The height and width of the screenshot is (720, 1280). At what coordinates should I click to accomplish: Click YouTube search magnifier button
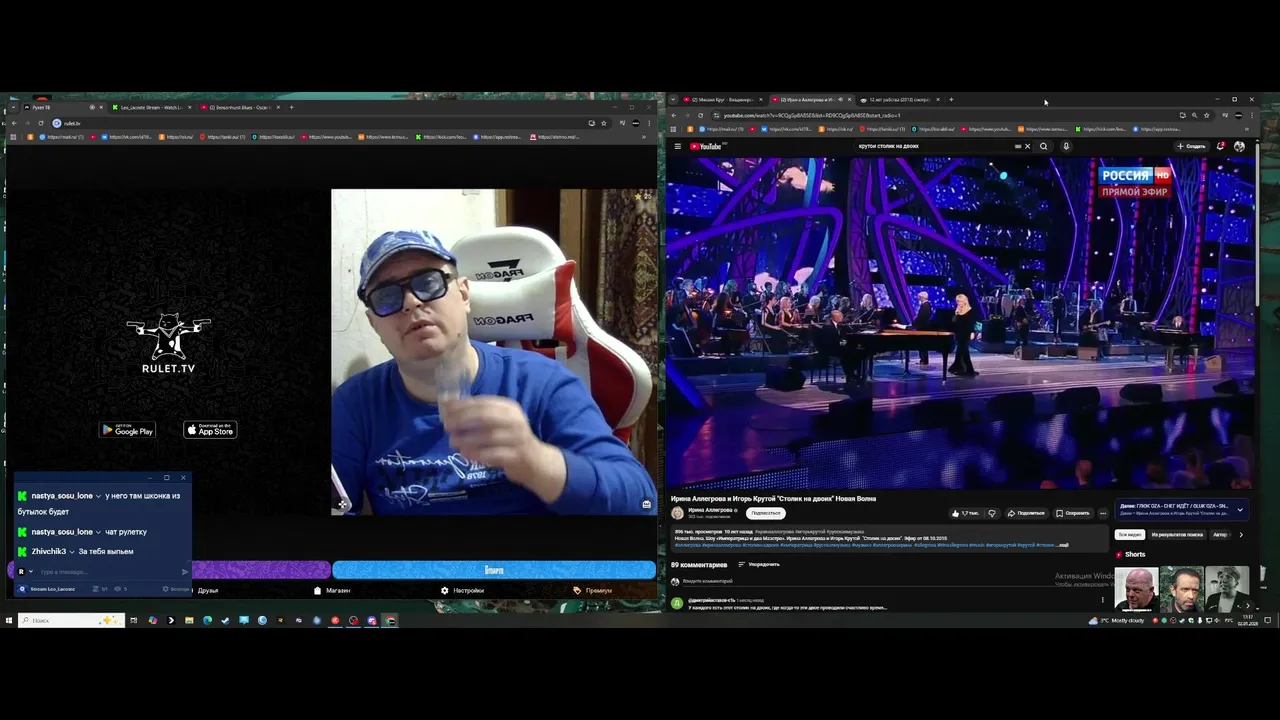[x=1043, y=146]
